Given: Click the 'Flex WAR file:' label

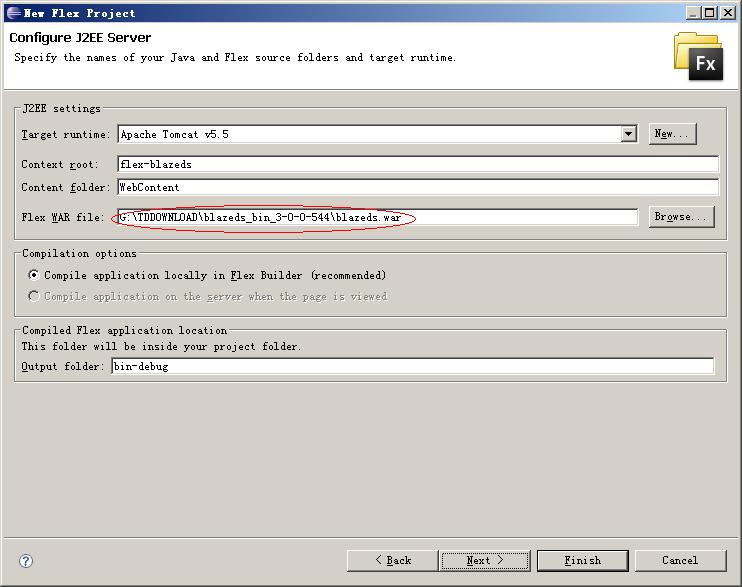Looking at the screenshot, I should (x=62, y=217).
